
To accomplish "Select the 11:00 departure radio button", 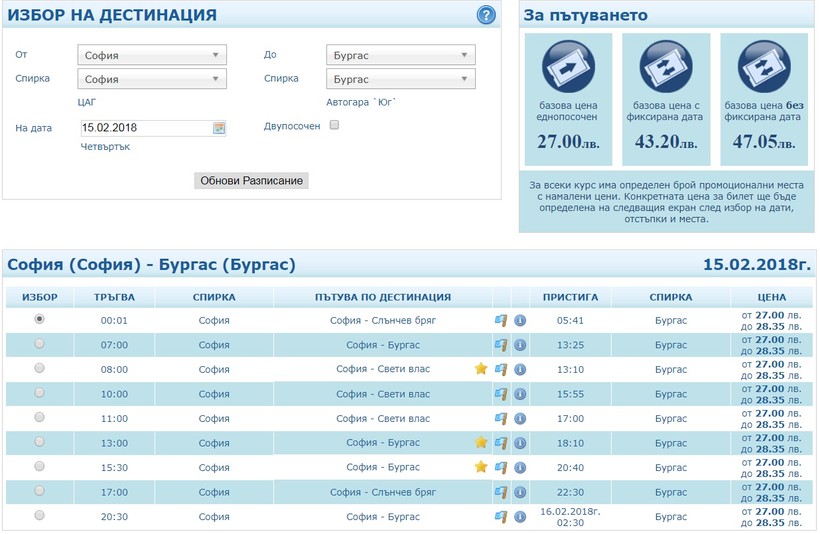I will (39, 417).
